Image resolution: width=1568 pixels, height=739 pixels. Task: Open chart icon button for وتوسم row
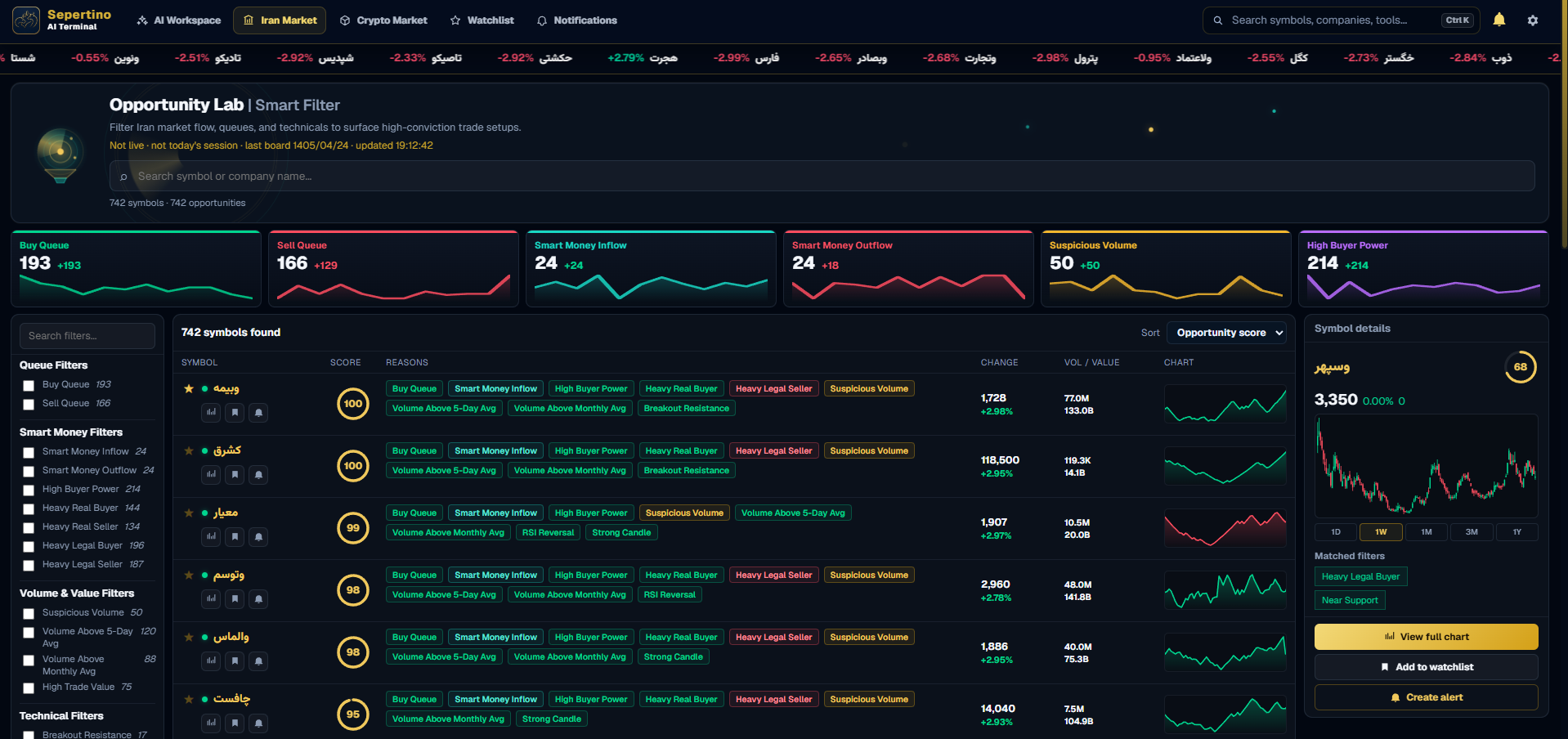(x=212, y=598)
